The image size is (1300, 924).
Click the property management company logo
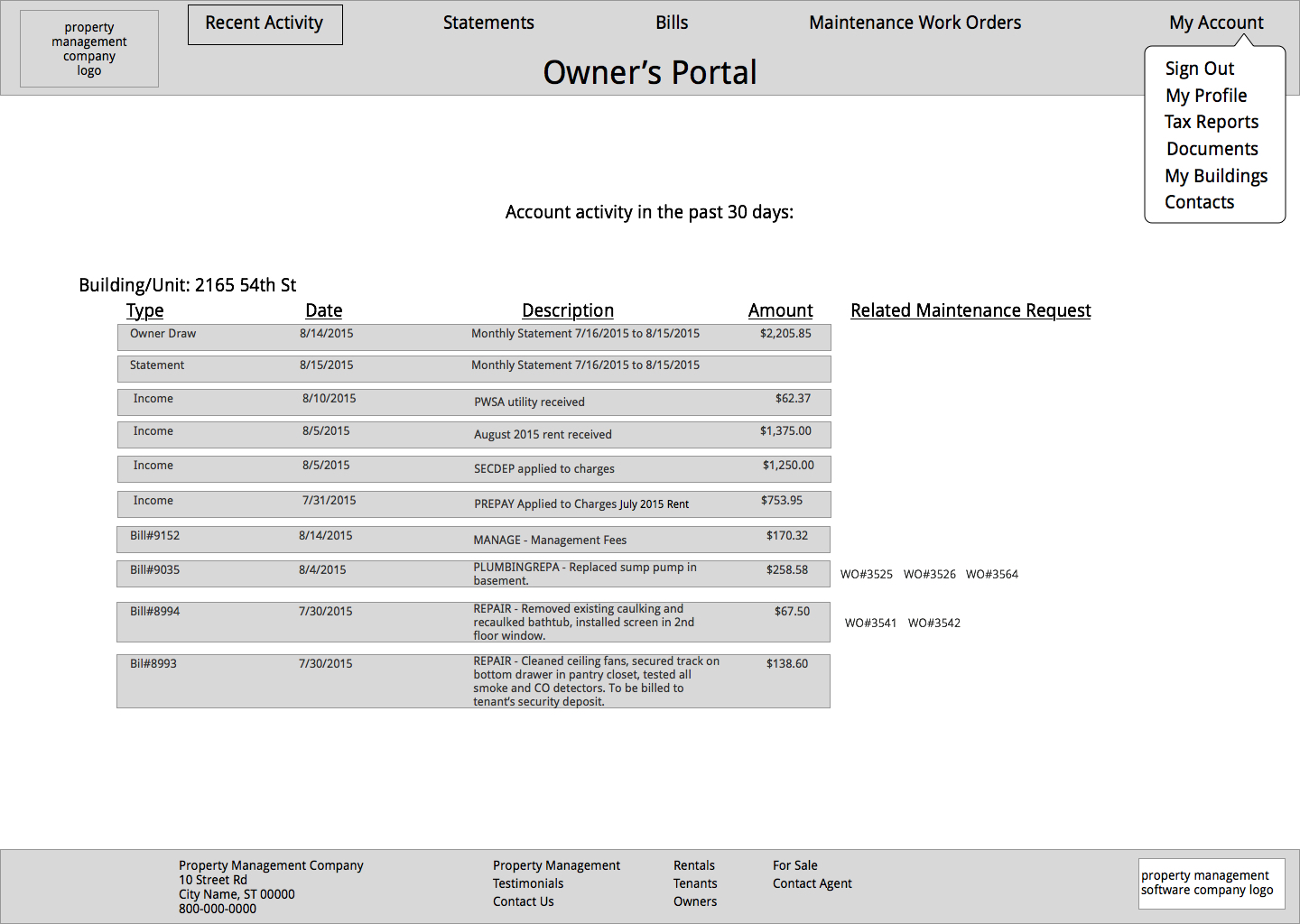[x=89, y=49]
